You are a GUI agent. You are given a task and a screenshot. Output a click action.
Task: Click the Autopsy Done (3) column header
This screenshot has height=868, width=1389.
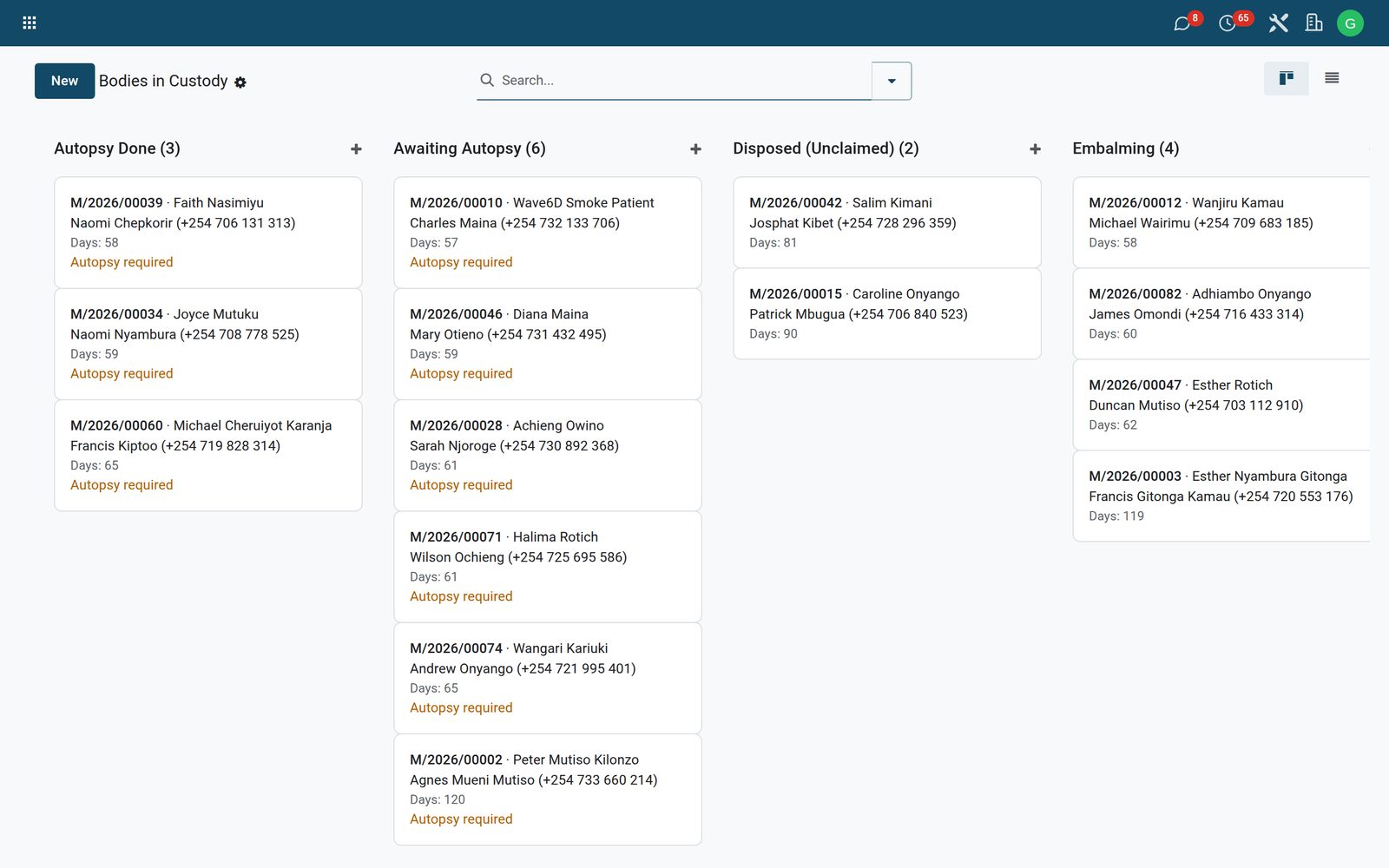coord(117,148)
